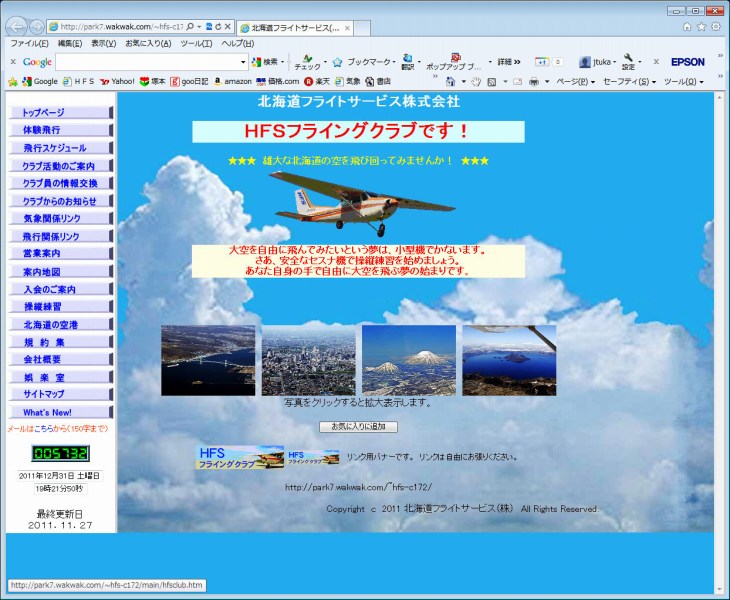Click the Google toolbar translate (翻訳) icon
The height and width of the screenshot is (600, 730).
point(408,62)
